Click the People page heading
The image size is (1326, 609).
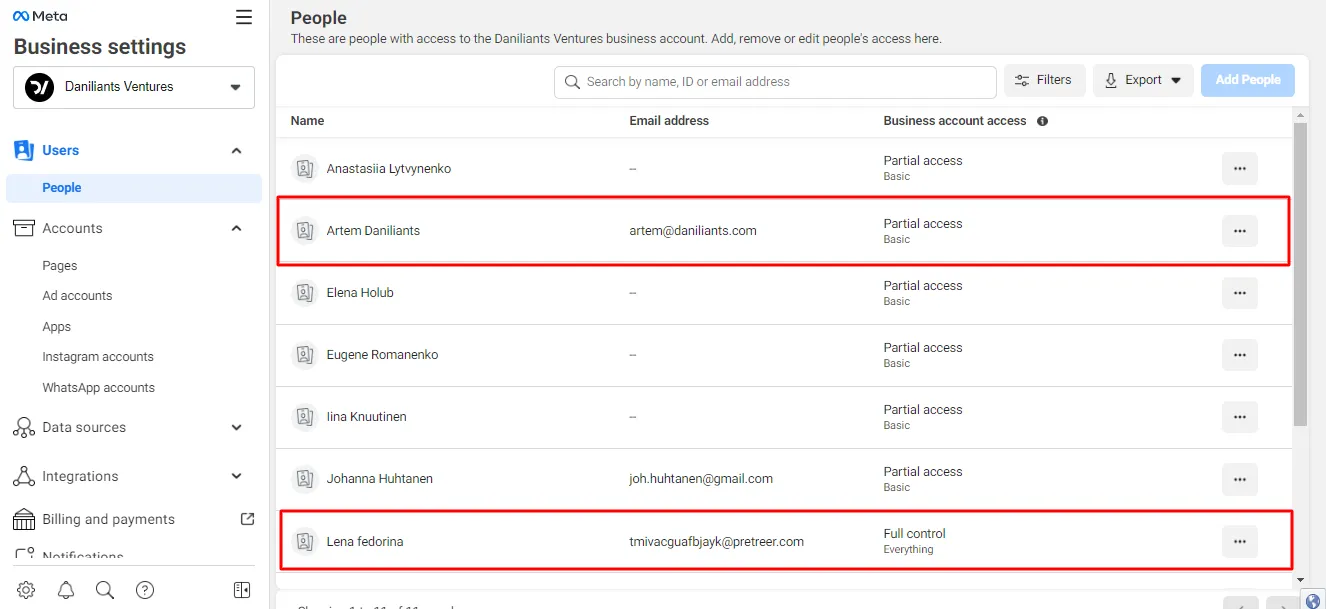click(319, 18)
